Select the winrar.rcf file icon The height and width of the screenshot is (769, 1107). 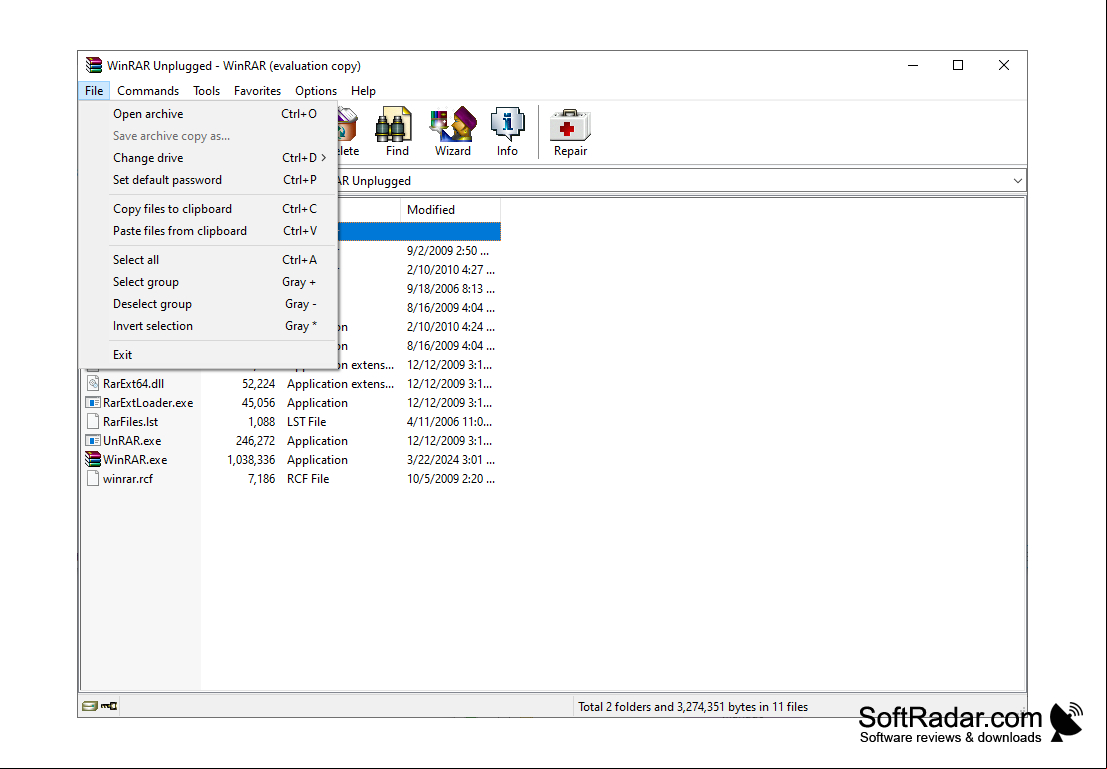coord(92,479)
